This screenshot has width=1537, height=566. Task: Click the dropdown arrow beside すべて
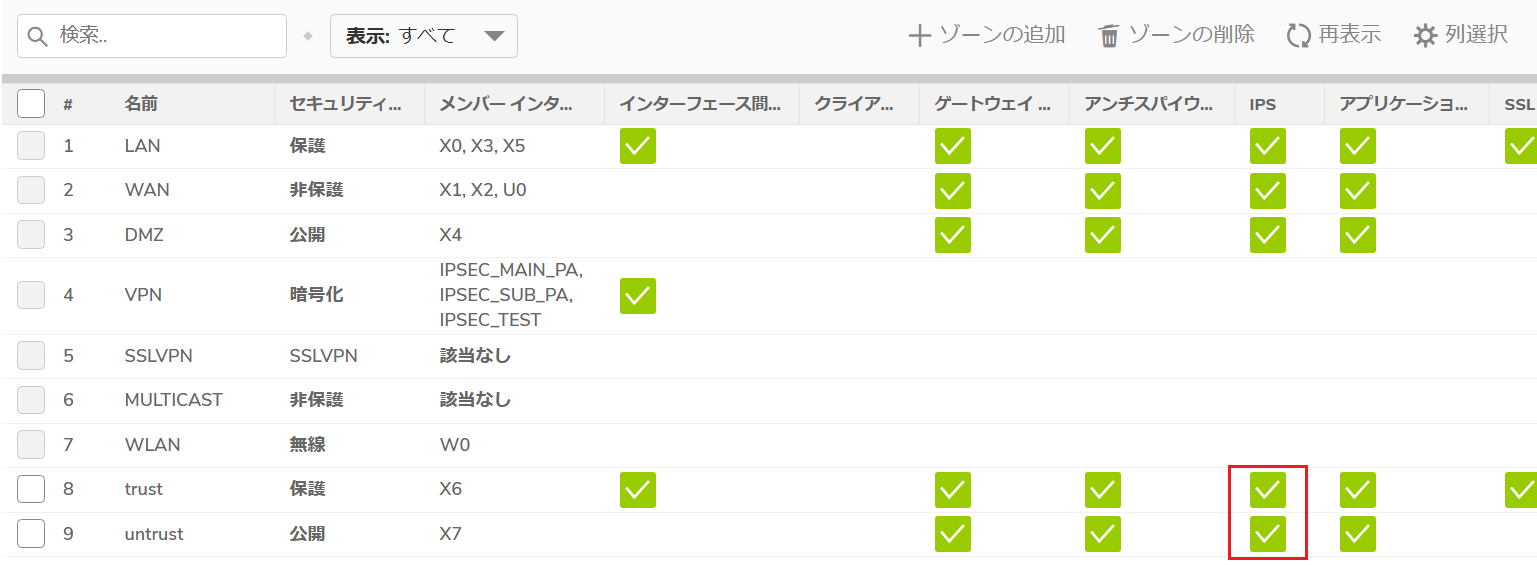click(x=494, y=36)
